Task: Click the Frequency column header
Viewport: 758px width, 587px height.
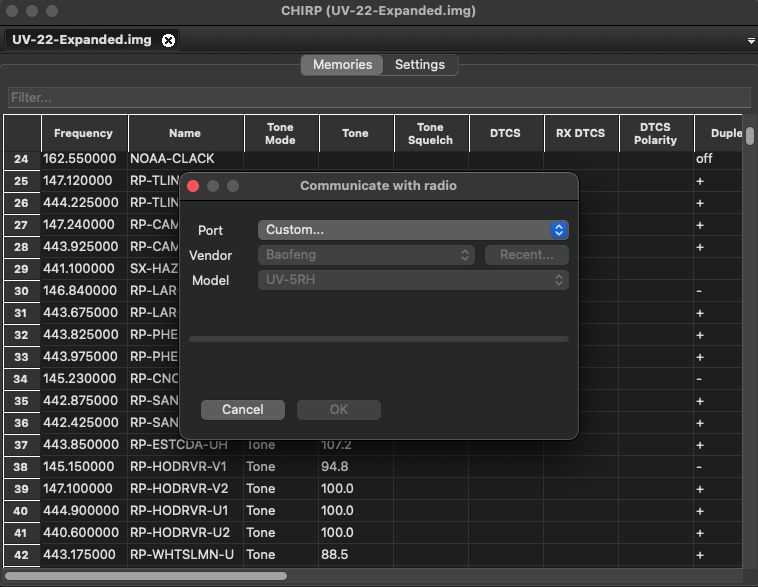Action: click(84, 133)
